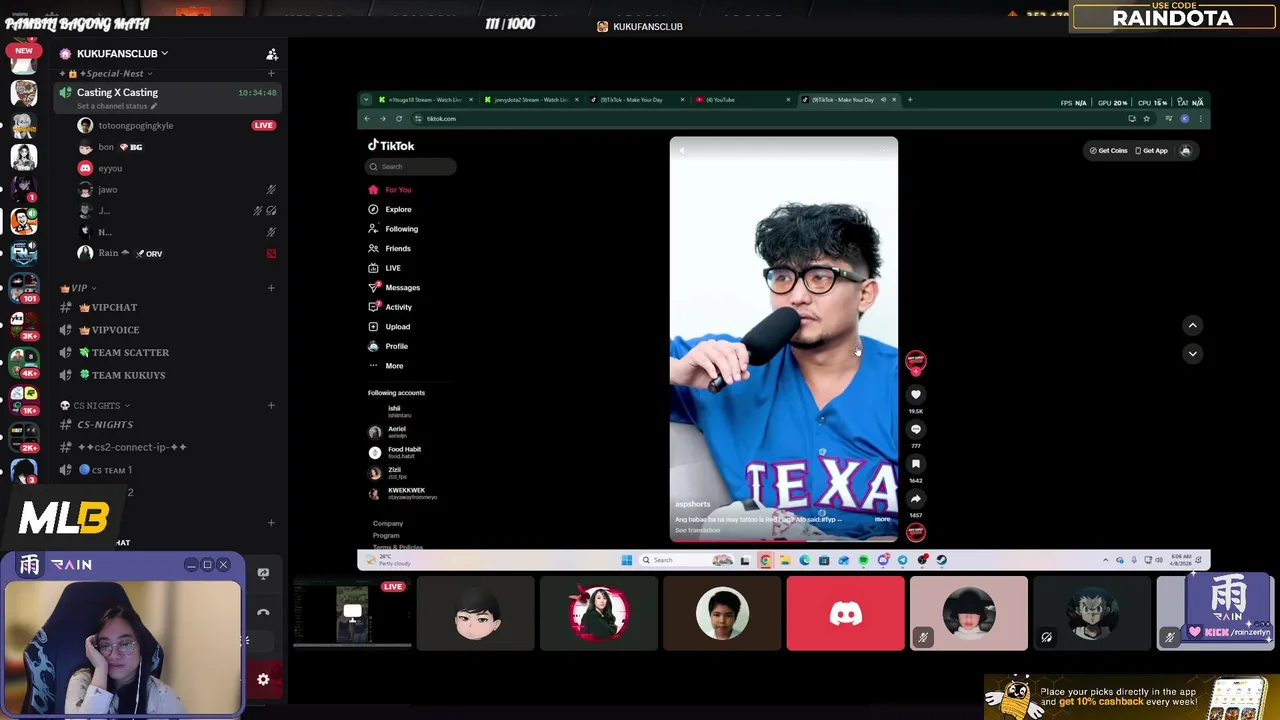Click browser back arrow
This screenshot has width=1280, height=720.
(367, 119)
